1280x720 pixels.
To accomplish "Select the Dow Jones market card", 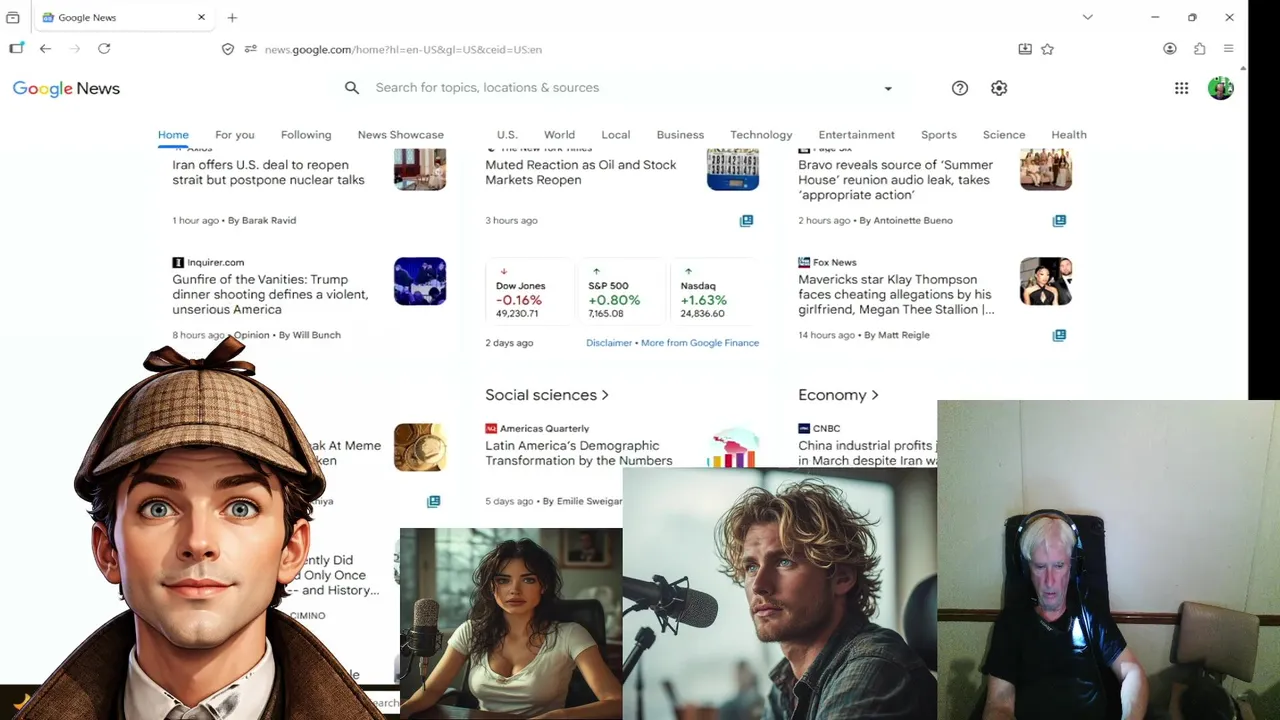I will click(529, 293).
